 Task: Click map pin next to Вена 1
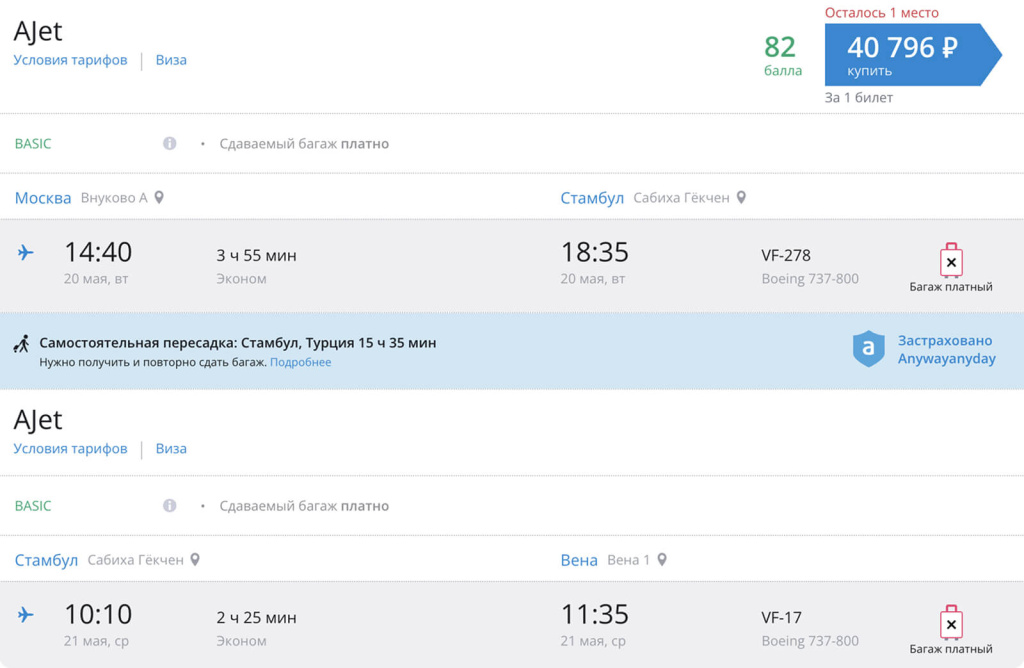(x=662, y=560)
